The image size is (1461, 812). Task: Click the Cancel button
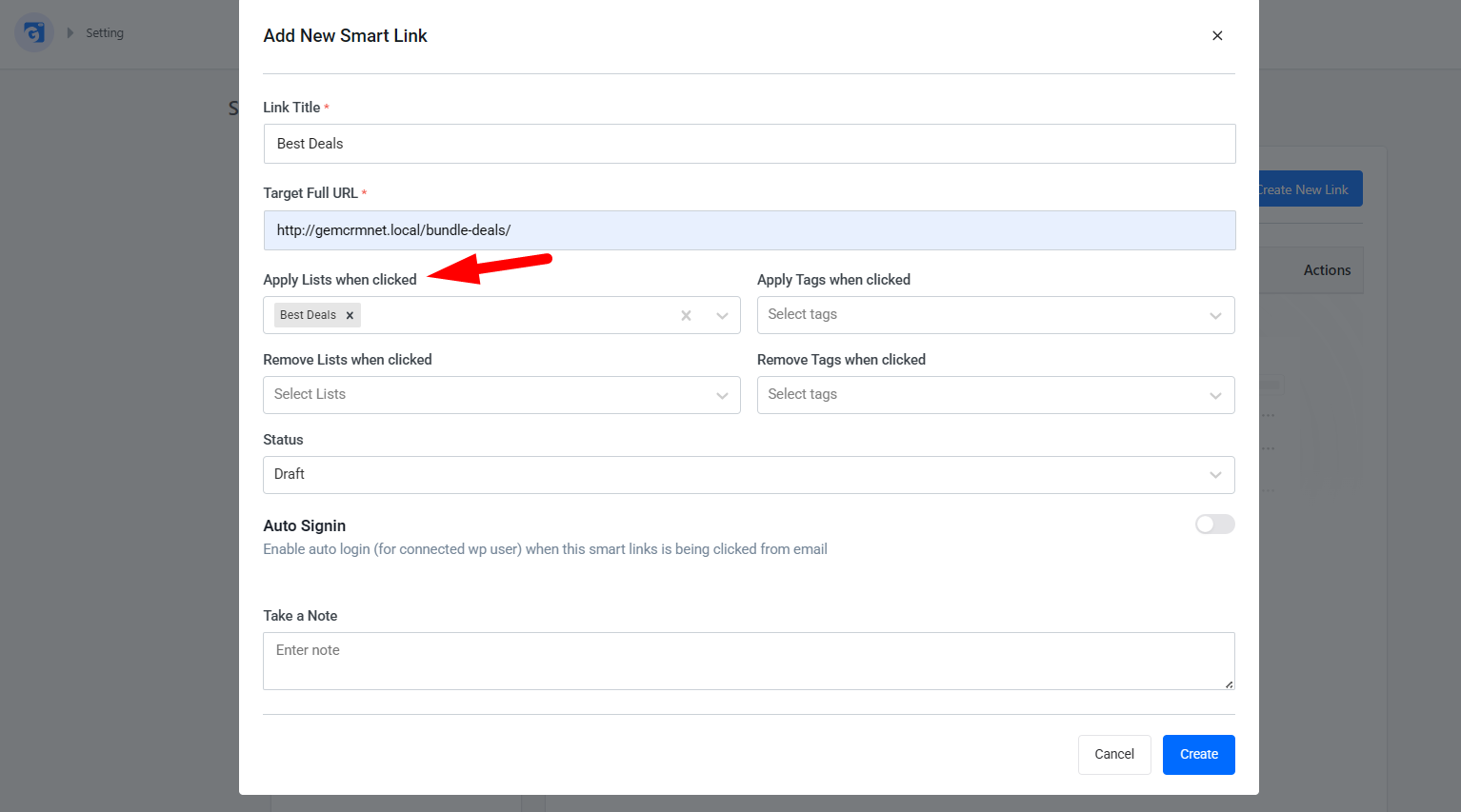pos(1114,755)
